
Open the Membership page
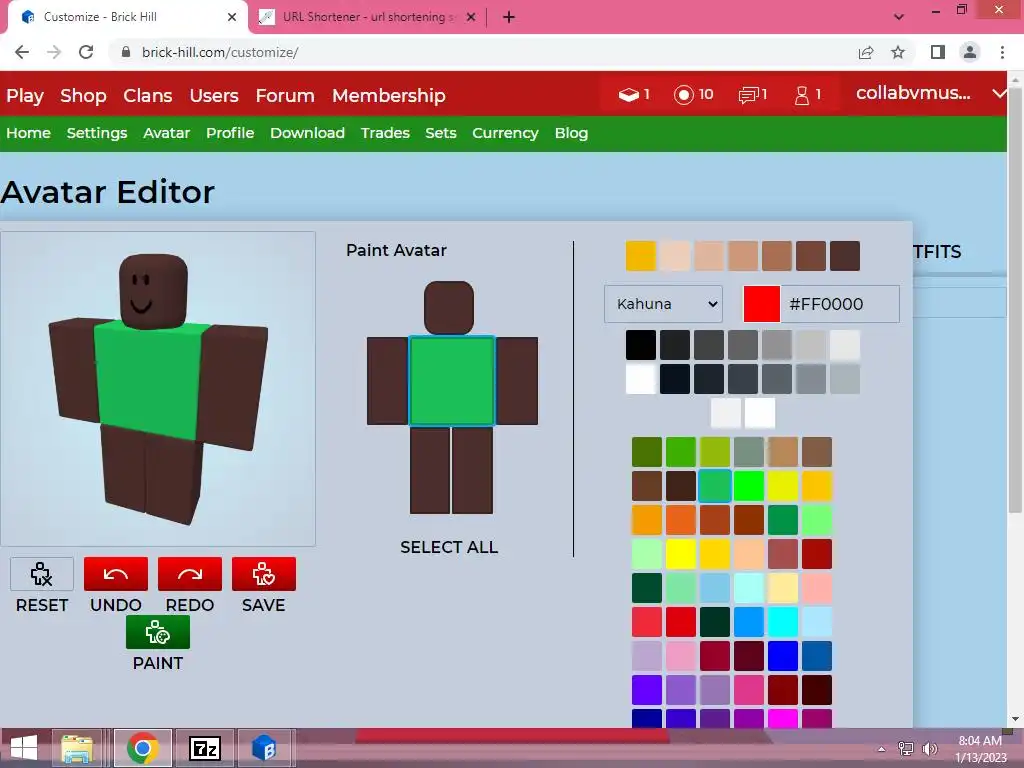[x=389, y=95]
